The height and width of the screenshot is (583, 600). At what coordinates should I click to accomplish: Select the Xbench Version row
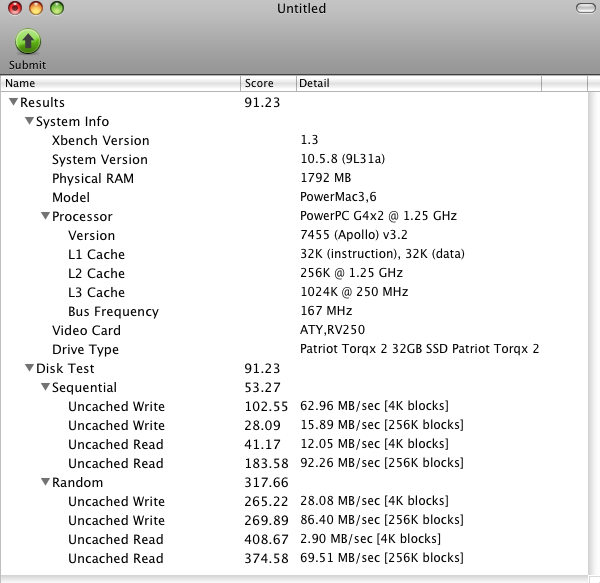pos(294,140)
